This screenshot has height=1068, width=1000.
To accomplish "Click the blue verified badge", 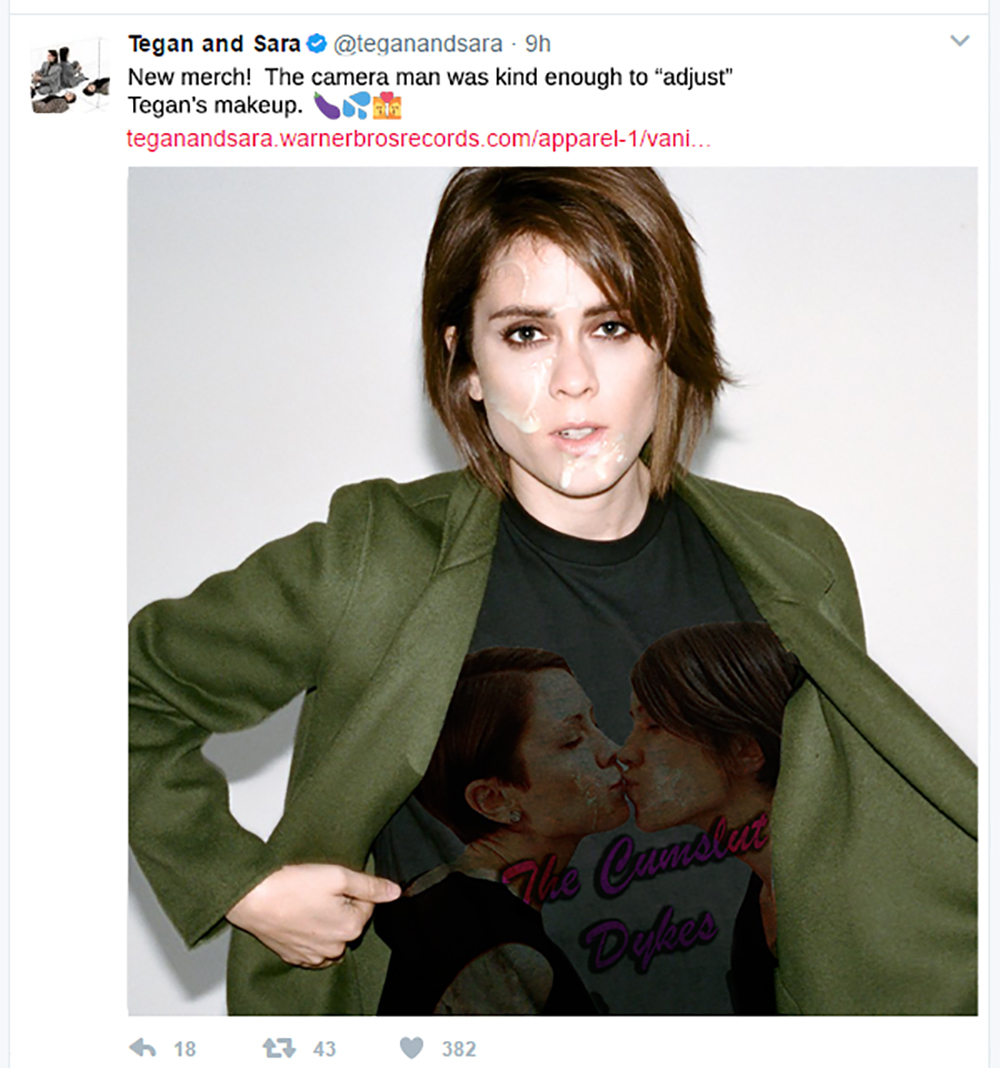I will [316, 44].
